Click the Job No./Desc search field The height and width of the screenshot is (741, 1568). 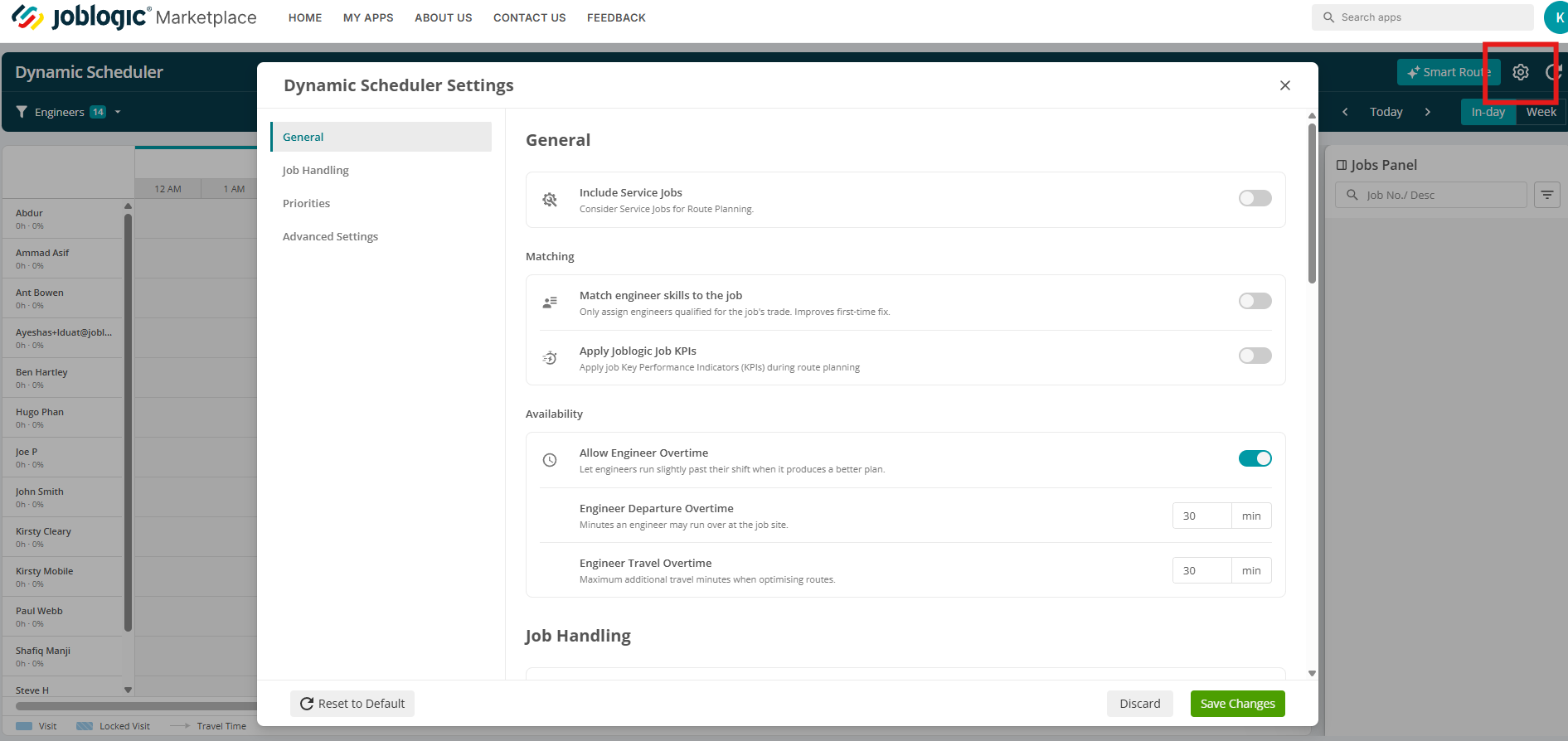tap(1431, 195)
